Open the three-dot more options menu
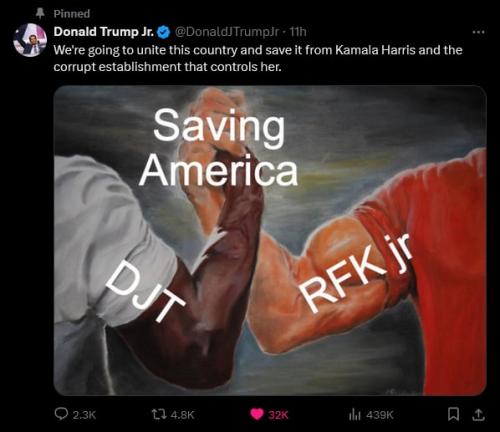This screenshot has height=432, width=500. [478, 32]
